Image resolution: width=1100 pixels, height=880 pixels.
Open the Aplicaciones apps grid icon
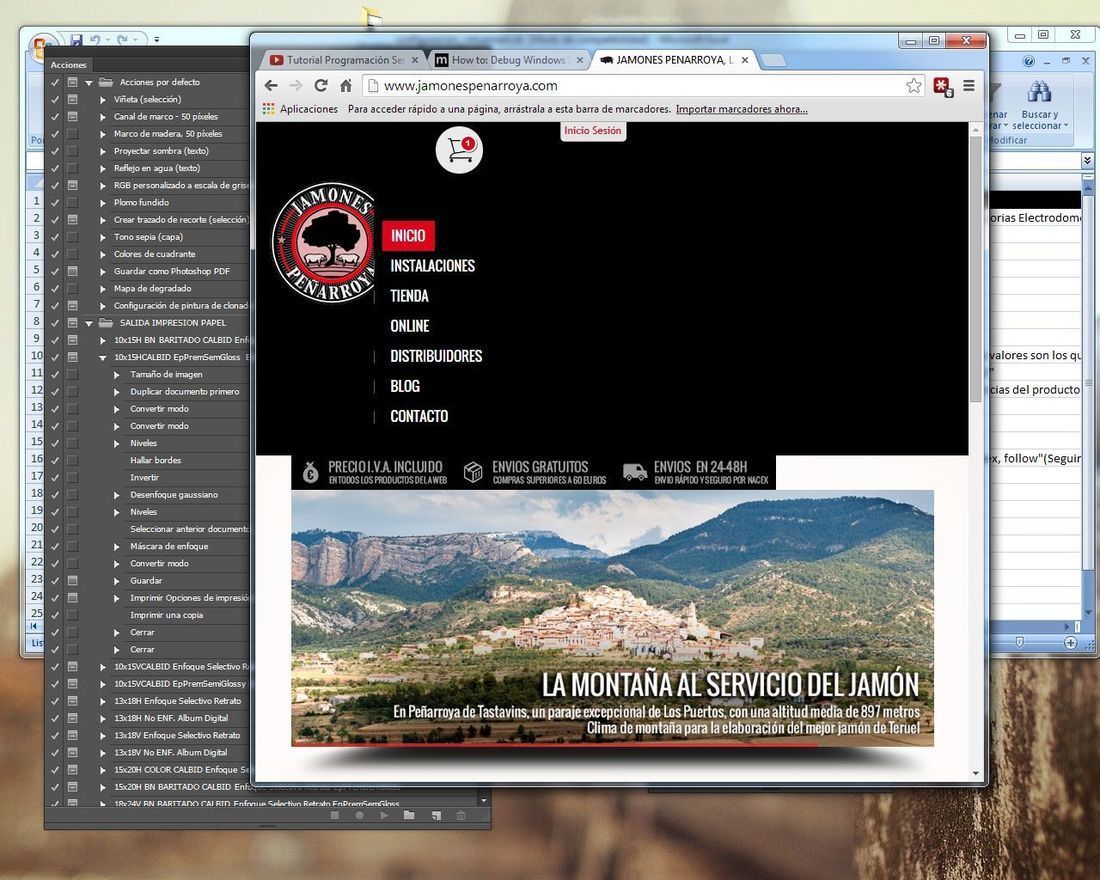coord(269,109)
